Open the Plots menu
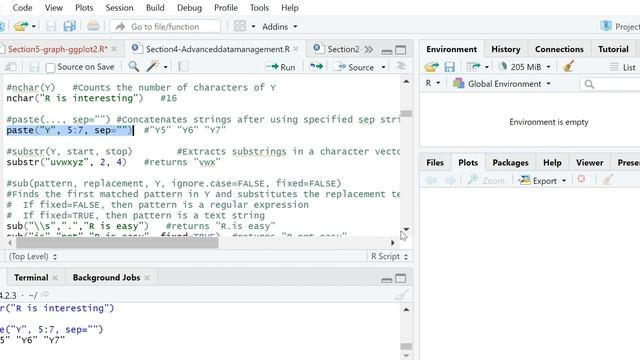The width and height of the screenshot is (640, 360). coord(84,8)
